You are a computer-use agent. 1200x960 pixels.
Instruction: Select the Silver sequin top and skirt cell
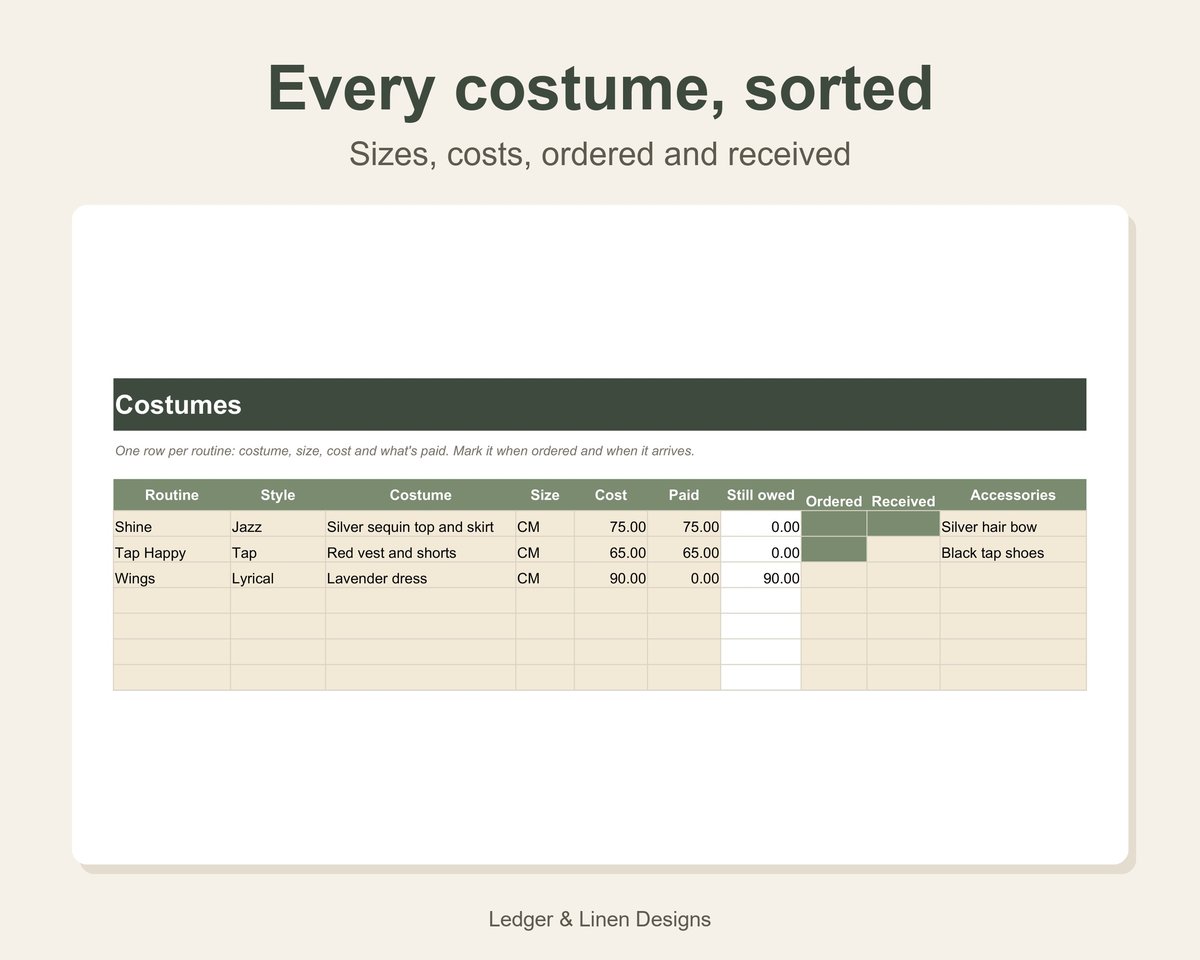421,524
